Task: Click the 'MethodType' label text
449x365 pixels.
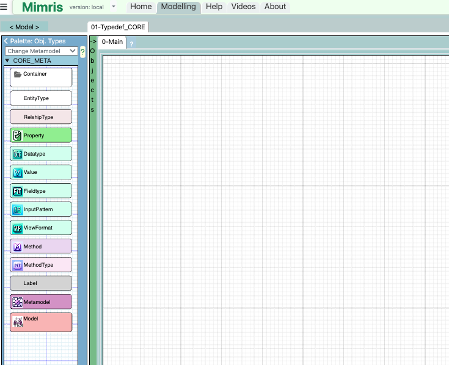Action: click(x=38, y=265)
